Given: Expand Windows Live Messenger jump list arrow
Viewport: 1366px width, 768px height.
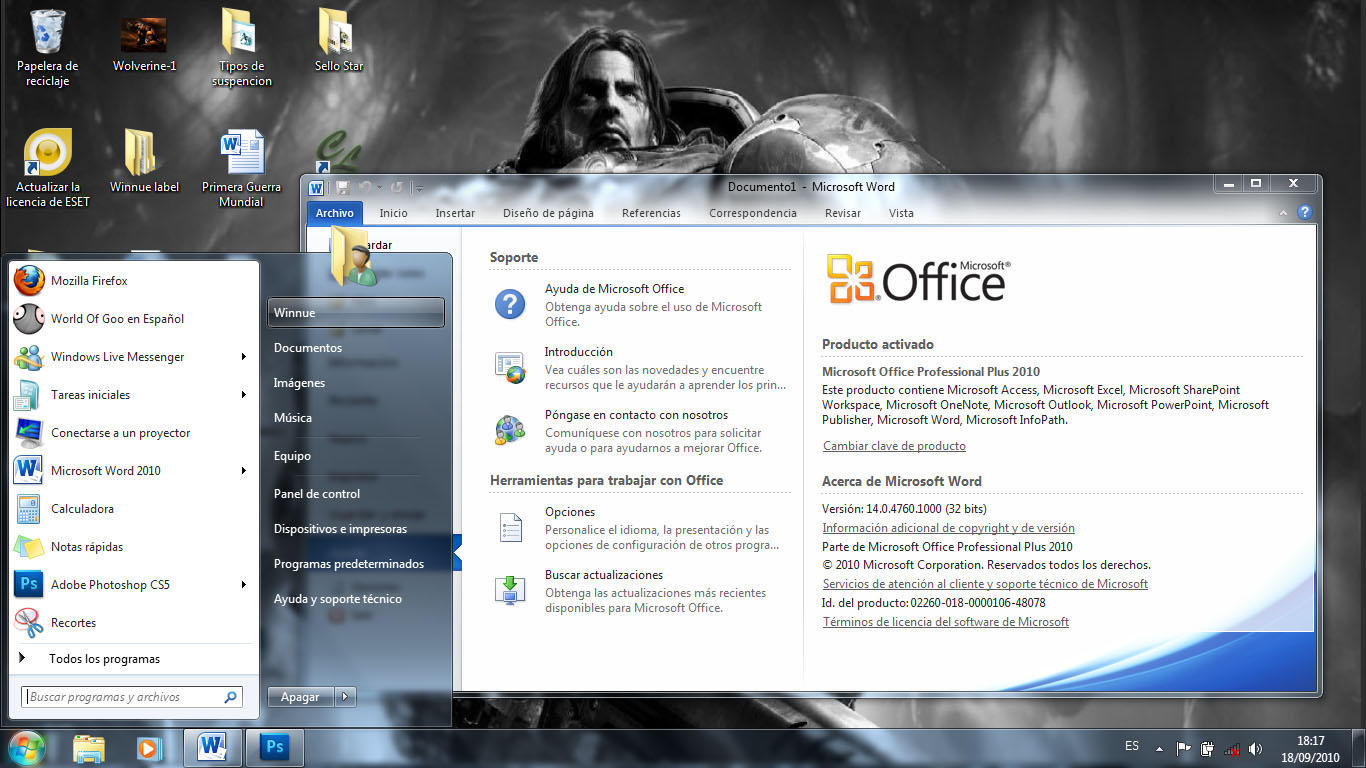Looking at the screenshot, I should [244, 357].
